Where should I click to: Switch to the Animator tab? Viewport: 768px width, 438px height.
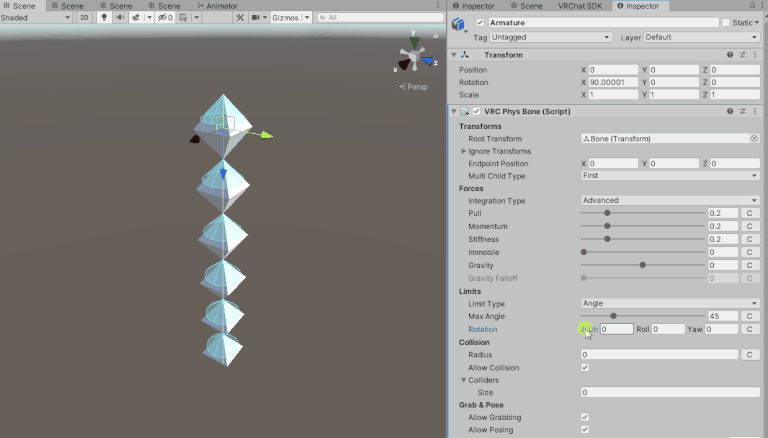point(220,6)
